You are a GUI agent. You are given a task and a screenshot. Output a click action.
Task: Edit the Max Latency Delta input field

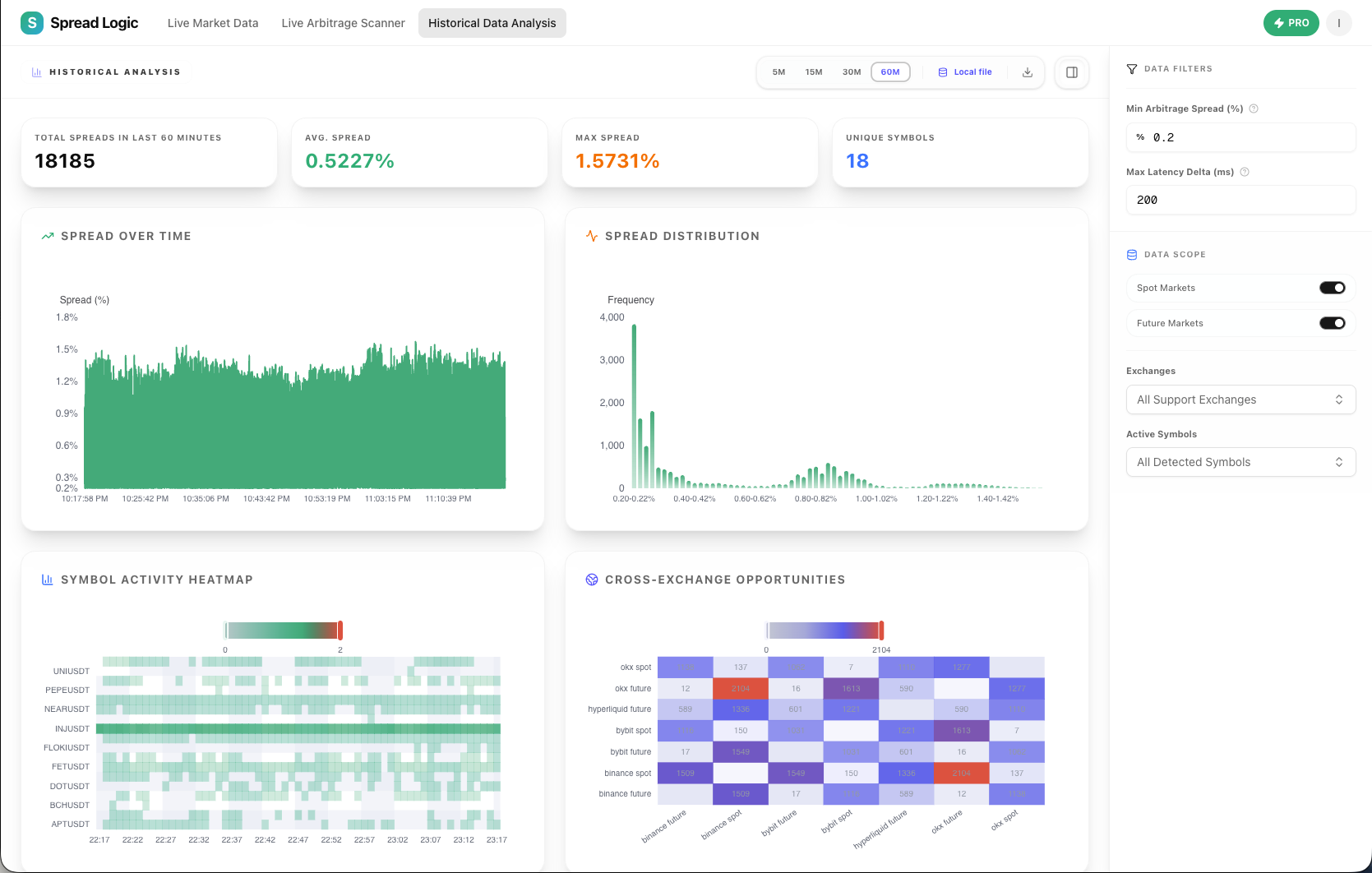pyautogui.click(x=1240, y=200)
